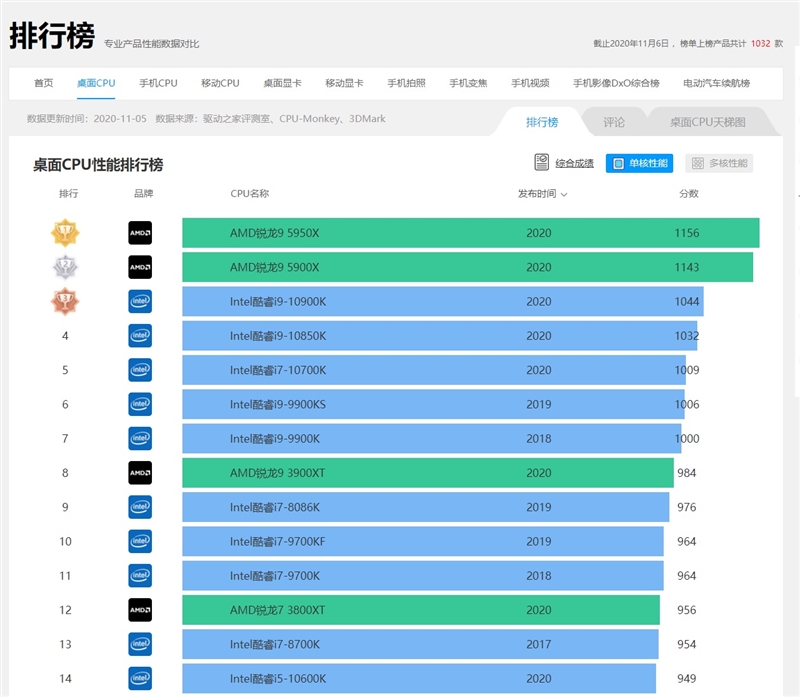The image size is (800, 697).
Task: Click Intel logo beside i7-10700K
Action: click(x=140, y=370)
